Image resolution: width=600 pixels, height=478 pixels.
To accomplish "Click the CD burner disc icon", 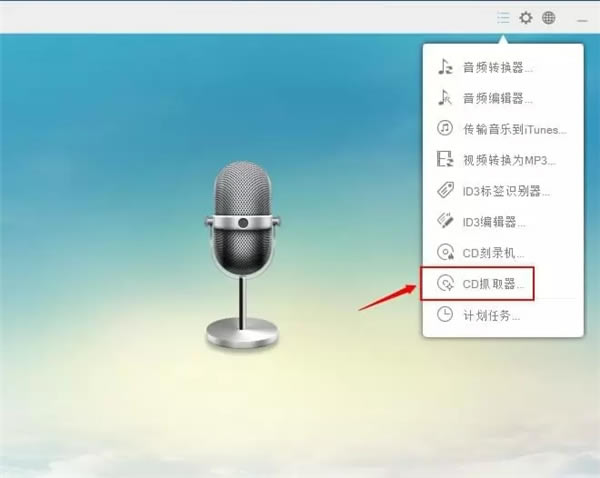I will (x=445, y=252).
